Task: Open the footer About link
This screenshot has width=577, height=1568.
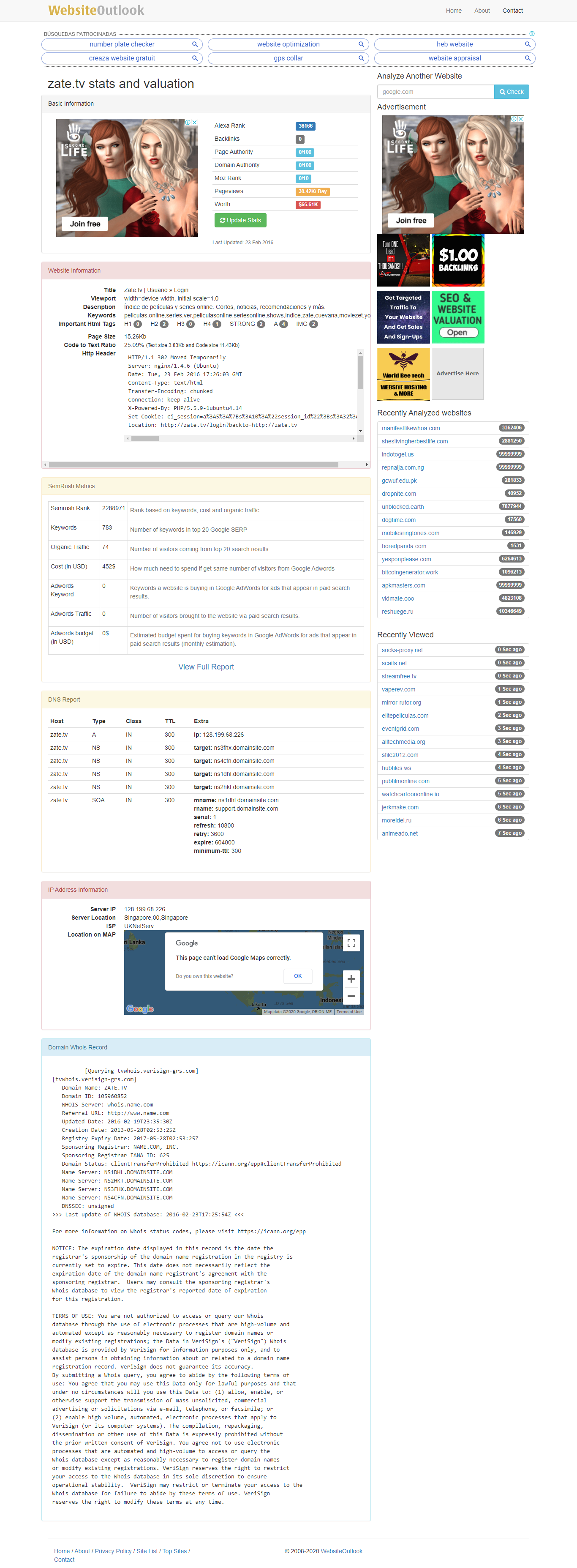Action: point(82,1551)
